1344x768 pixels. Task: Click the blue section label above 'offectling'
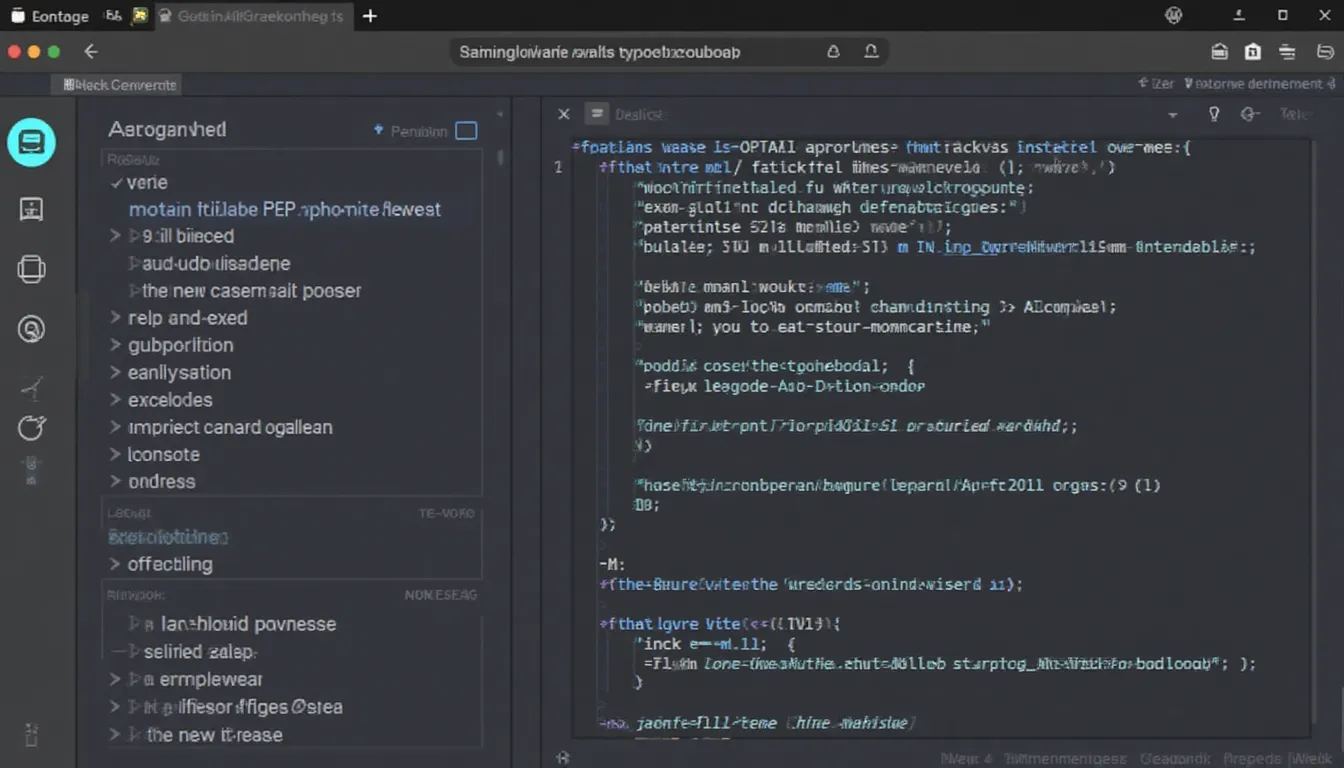[x=168, y=537]
